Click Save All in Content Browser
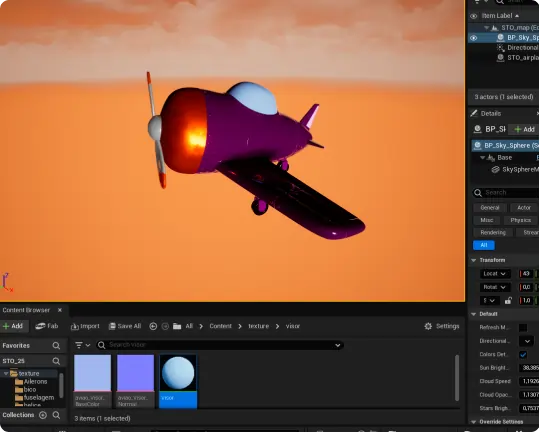Screen dimensions: 540x432 coord(125,326)
